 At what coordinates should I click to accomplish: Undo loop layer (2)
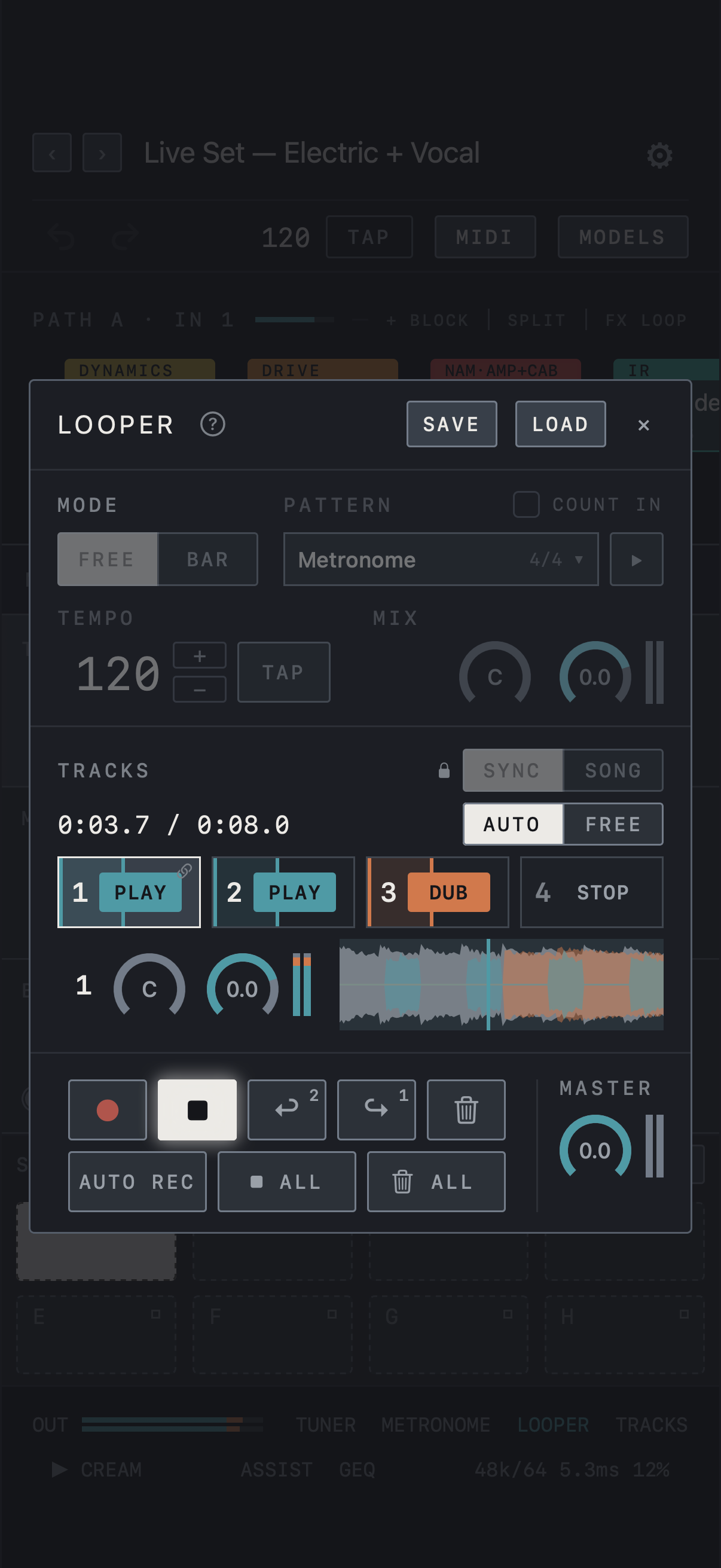point(287,1111)
